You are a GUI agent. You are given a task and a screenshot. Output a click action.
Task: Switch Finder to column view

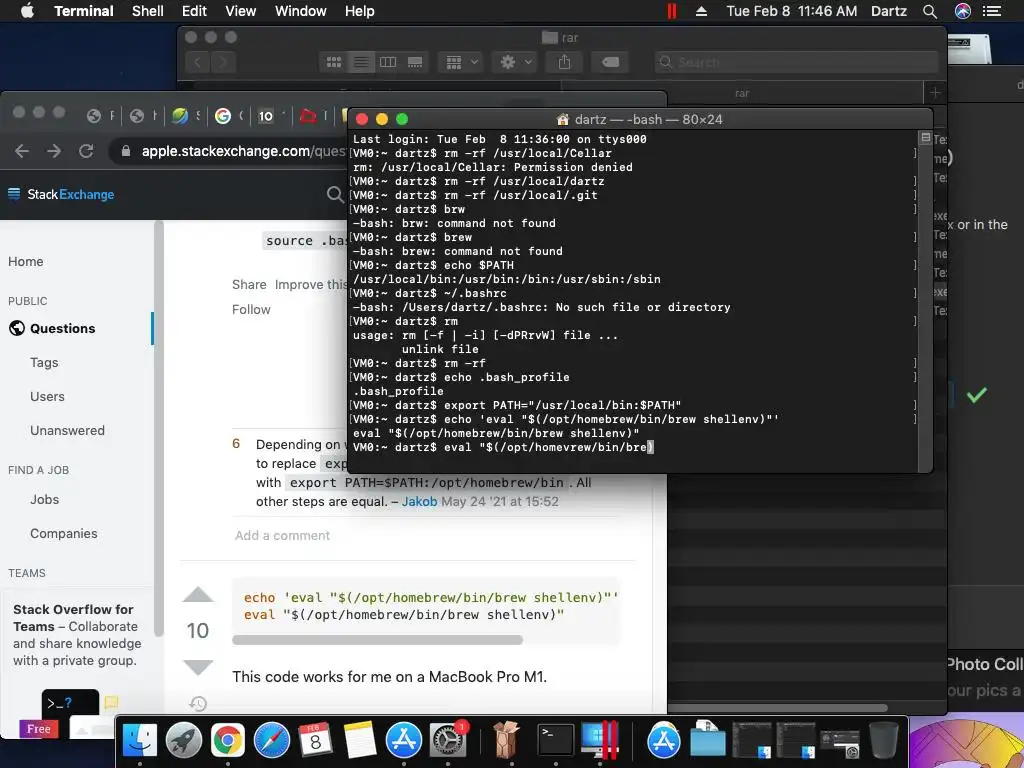(388, 62)
